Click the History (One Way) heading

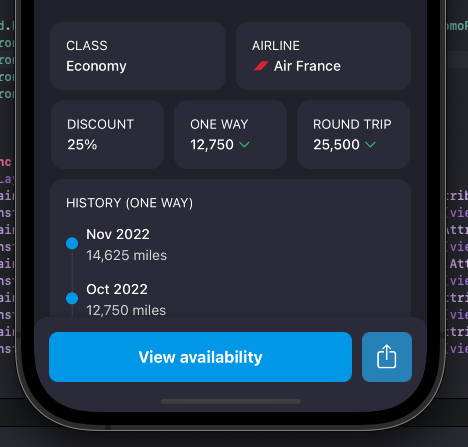(129, 203)
